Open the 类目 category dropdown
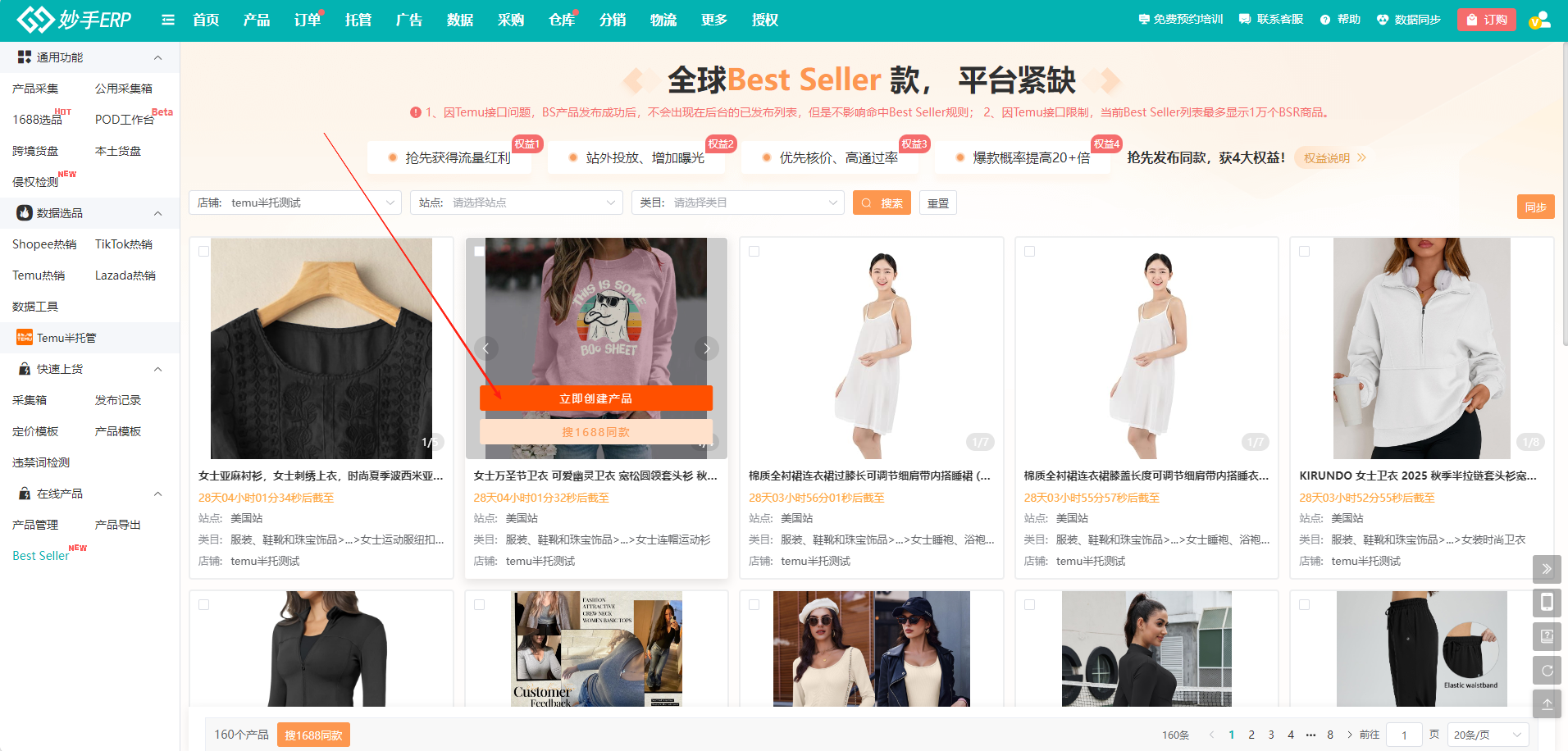The image size is (1568, 751). (x=738, y=203)
